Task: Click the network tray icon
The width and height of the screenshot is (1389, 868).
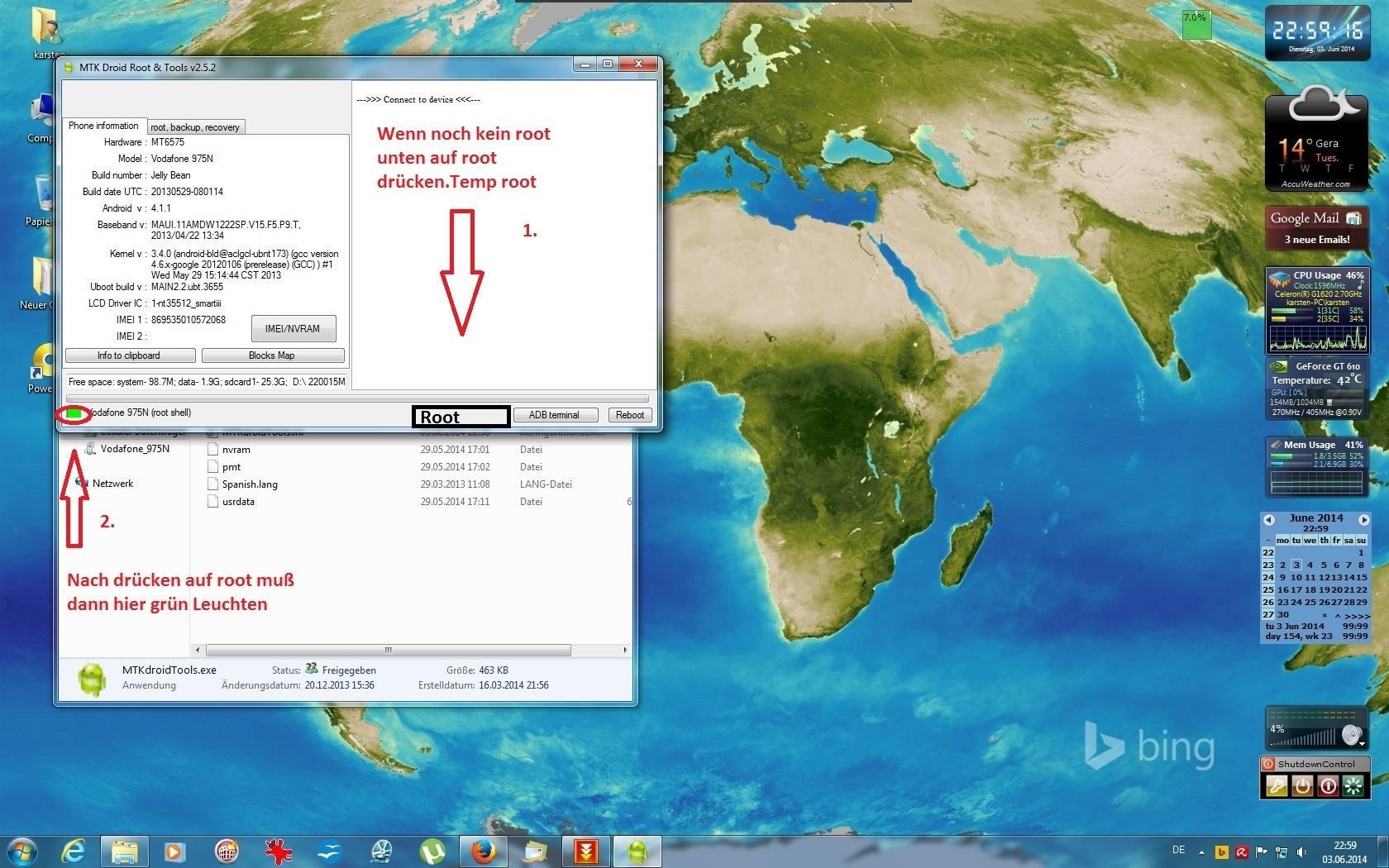Action: (x=1281, y=851)
